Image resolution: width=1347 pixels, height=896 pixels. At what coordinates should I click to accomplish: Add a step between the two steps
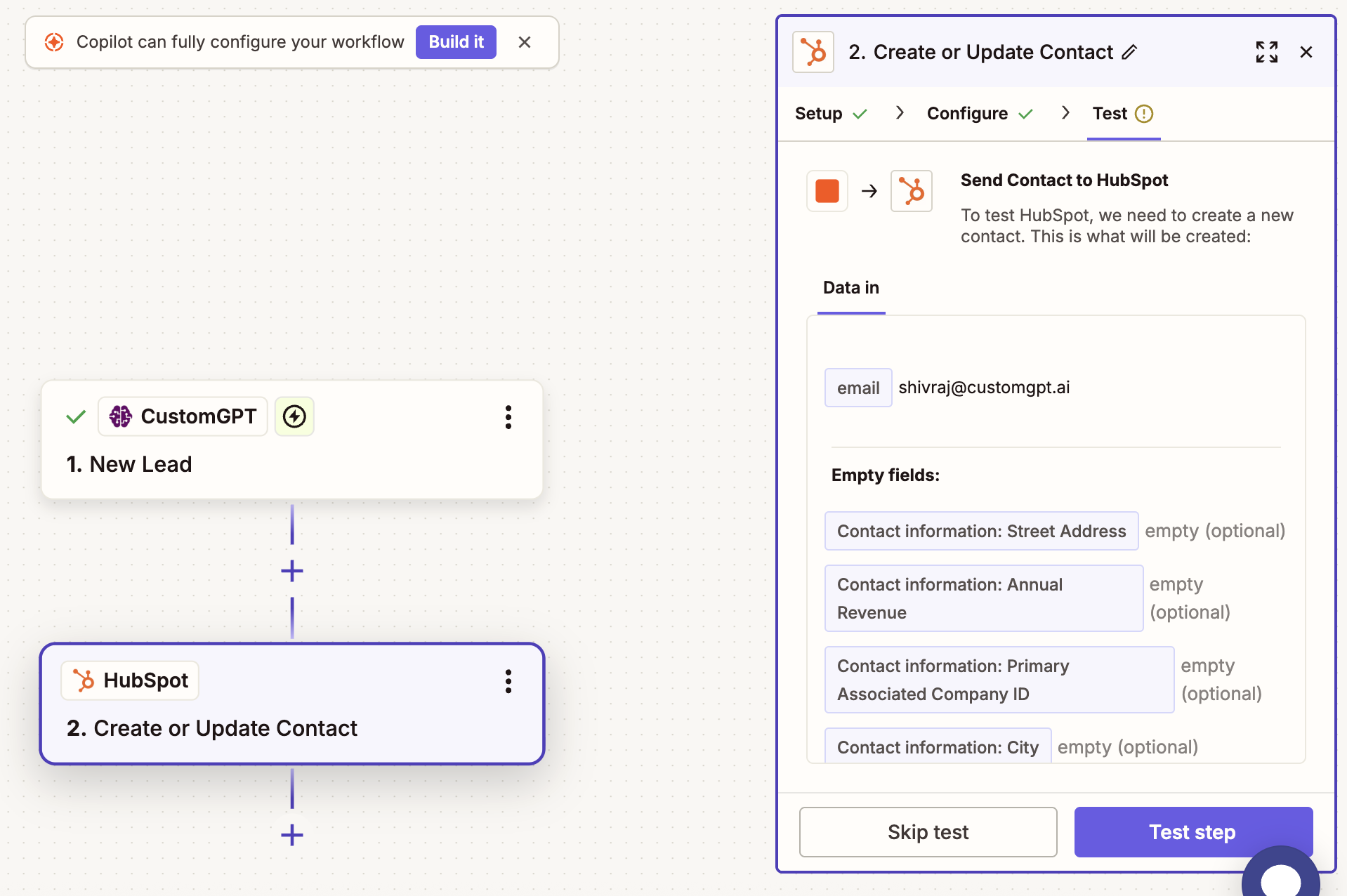[292, 571]
